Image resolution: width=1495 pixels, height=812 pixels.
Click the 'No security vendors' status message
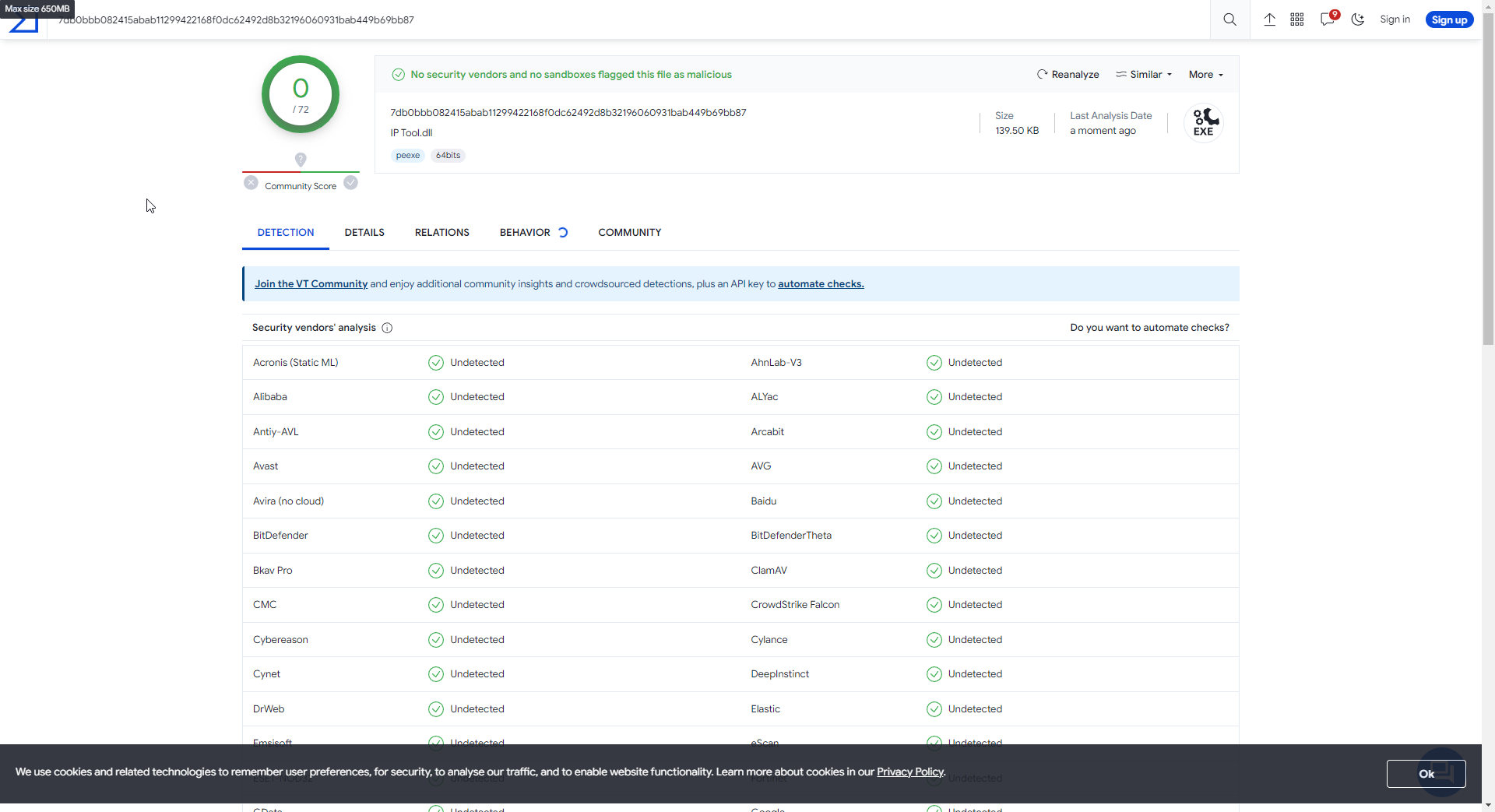pyautogui.click(x=571, y=75)
